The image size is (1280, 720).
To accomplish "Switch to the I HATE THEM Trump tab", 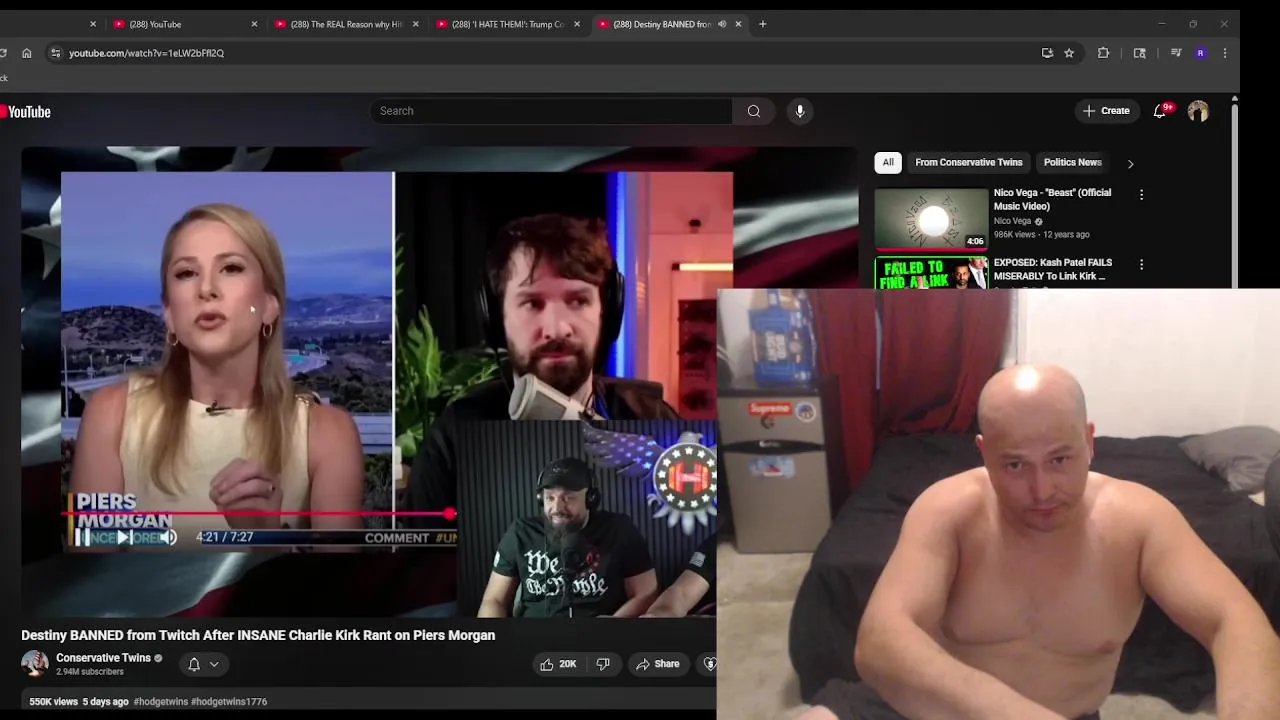I will 506,24.
